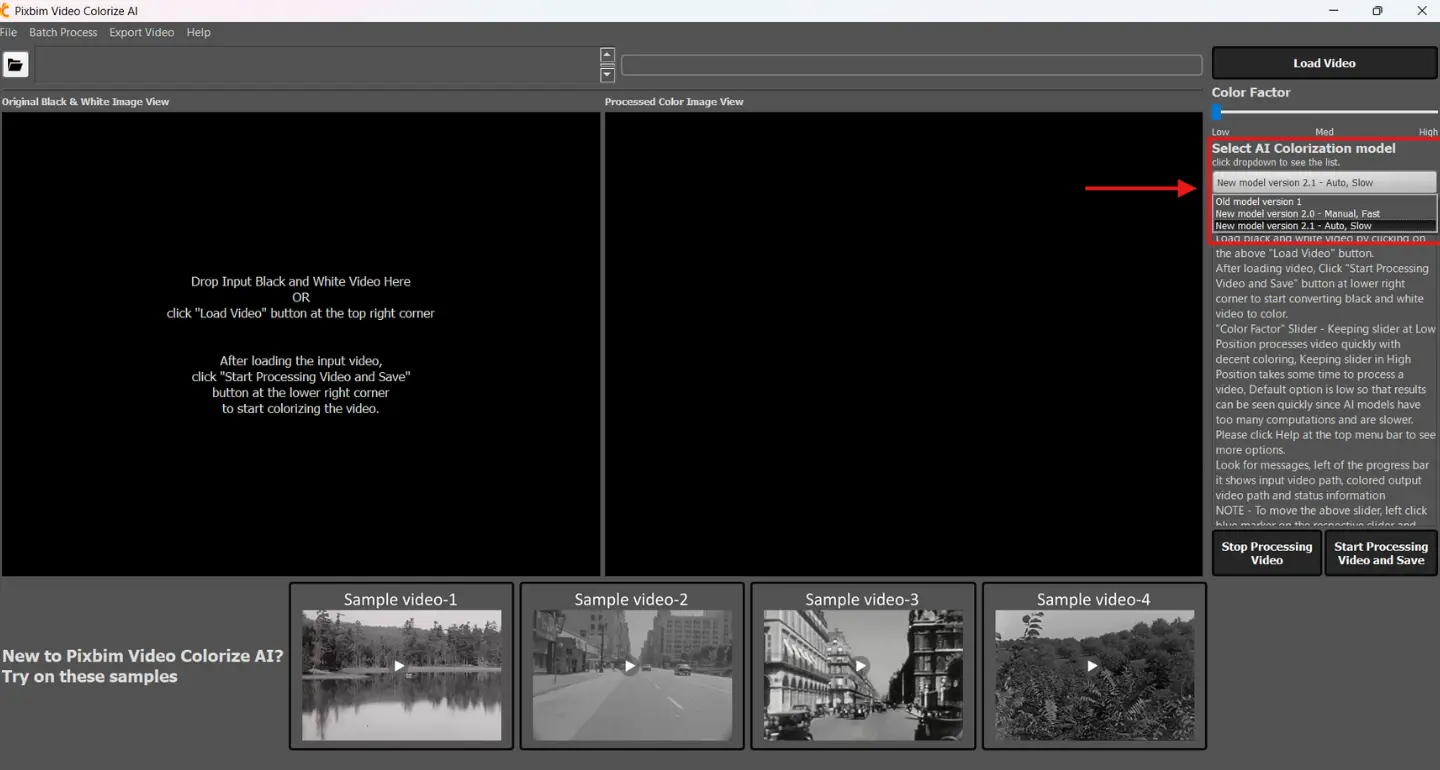
Task: Choose New model version 2.1 - Auto, Slow option
Action: [x=1324, y=226]
